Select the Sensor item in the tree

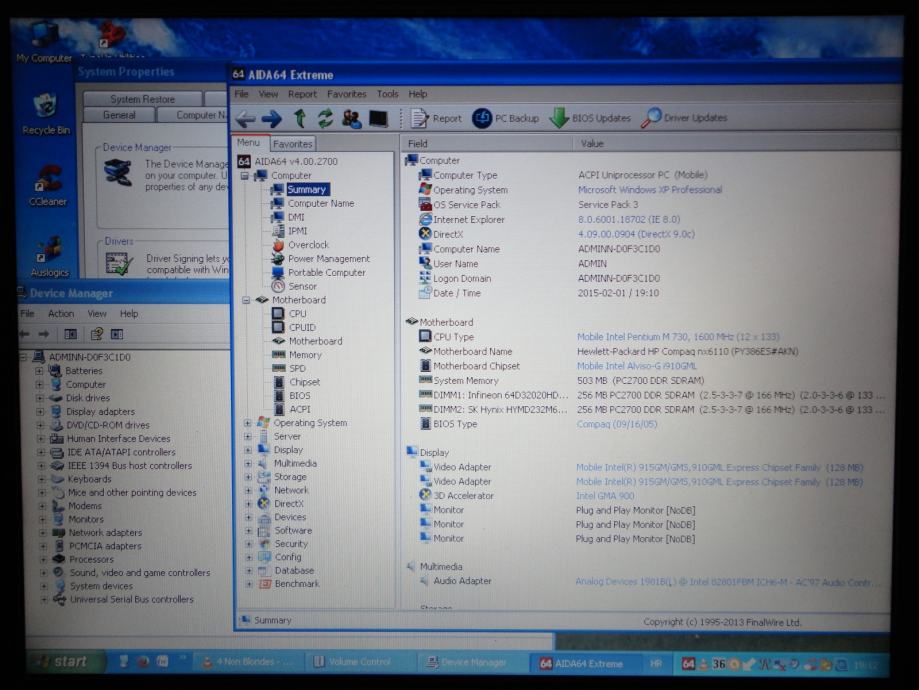pyautogui.click(x=302, y=286)
